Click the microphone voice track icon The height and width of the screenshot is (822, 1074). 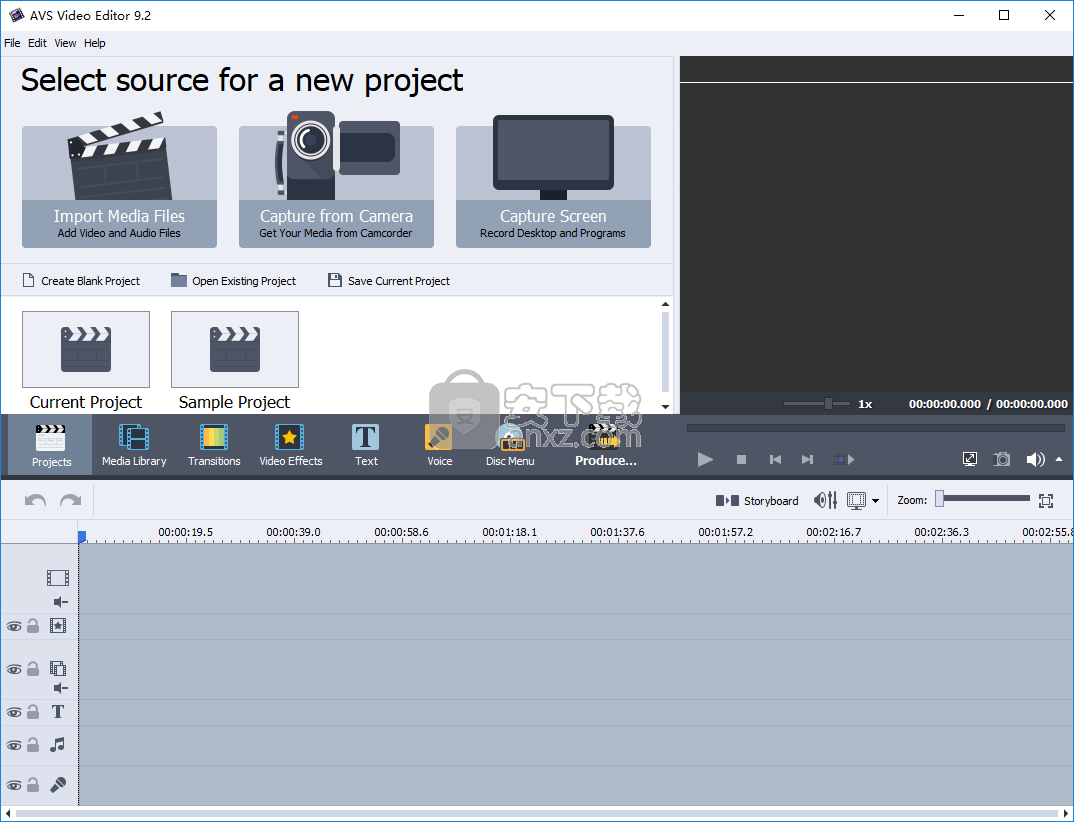tap(58, 784)
